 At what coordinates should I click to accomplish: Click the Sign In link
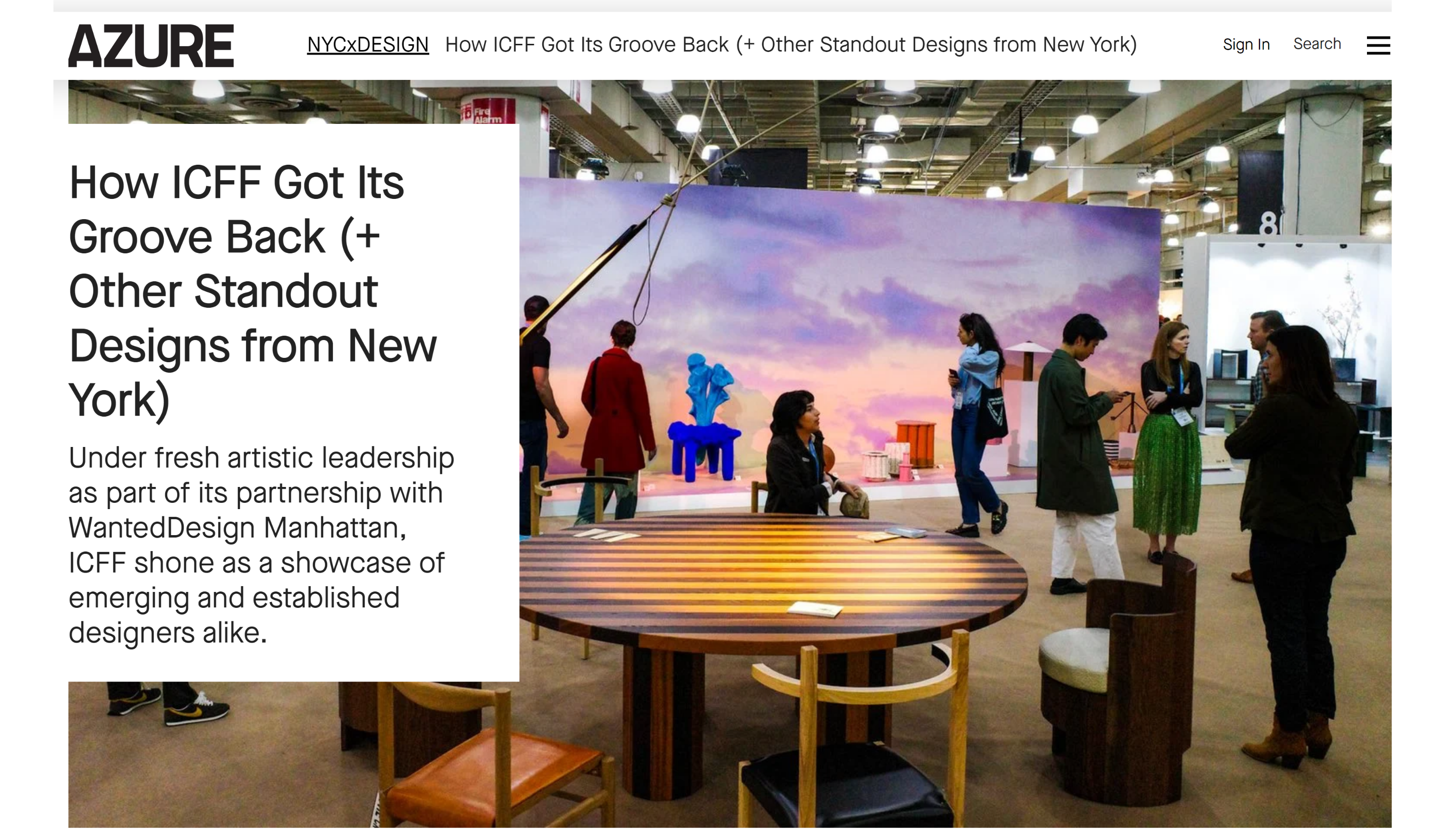[1246, 44]
